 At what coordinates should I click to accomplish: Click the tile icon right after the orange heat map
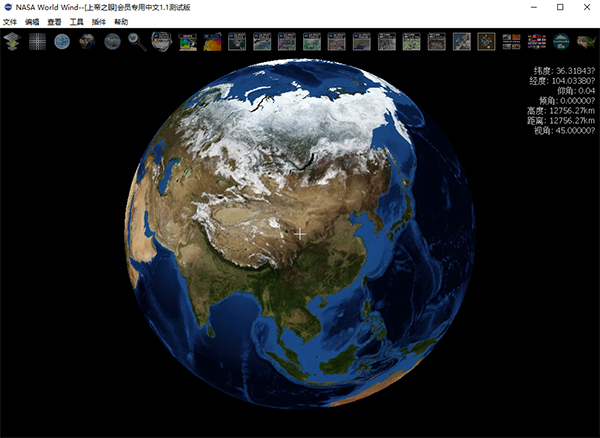(x=237, y=42)
